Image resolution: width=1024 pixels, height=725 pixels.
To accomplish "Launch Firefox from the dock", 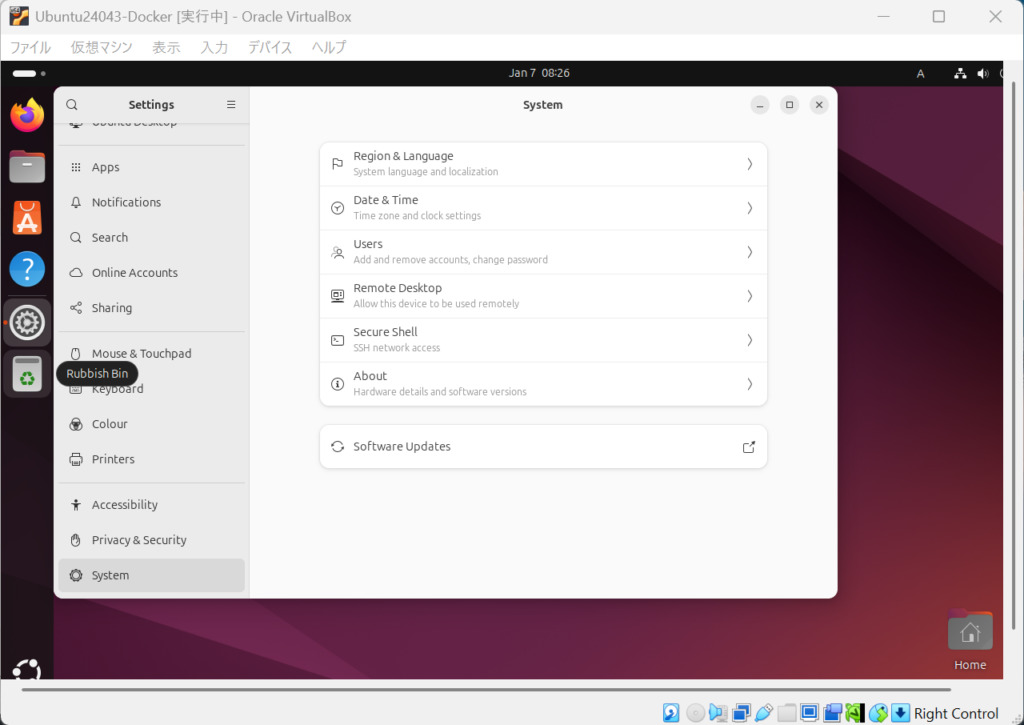I will pyautogui.click(x=27, y=116).
